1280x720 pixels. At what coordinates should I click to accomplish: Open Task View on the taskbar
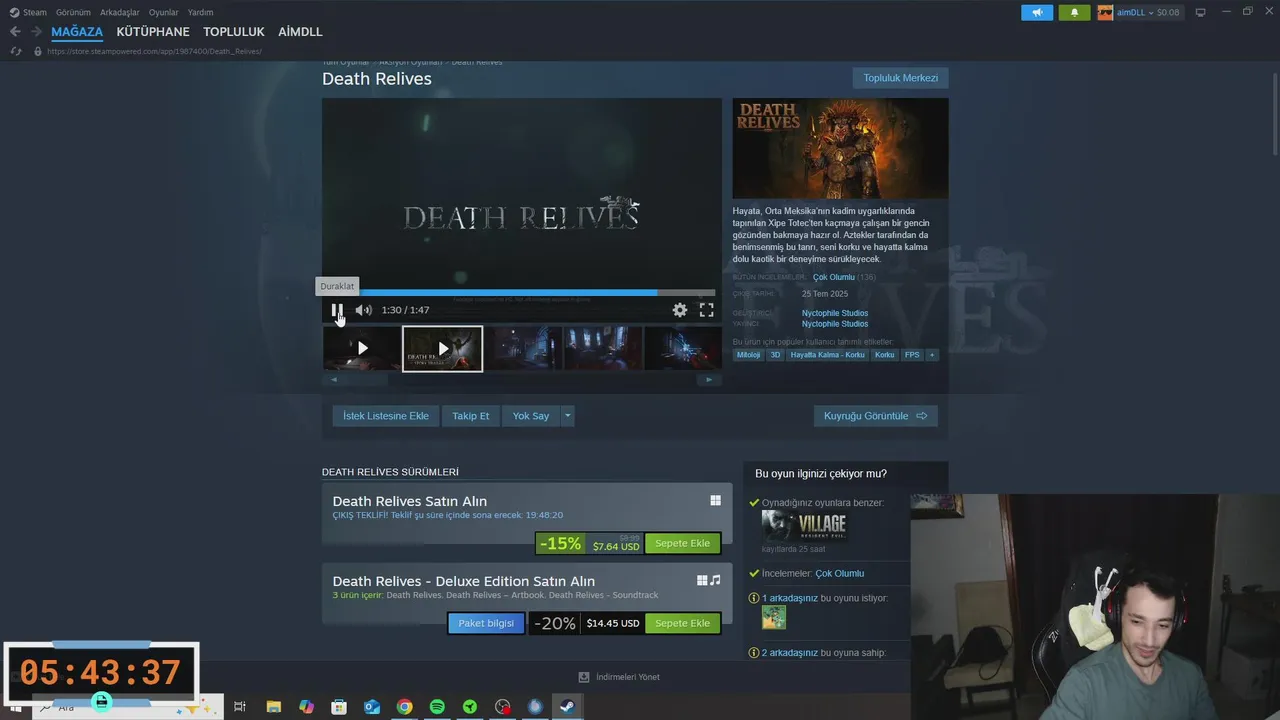pos(240,707)
